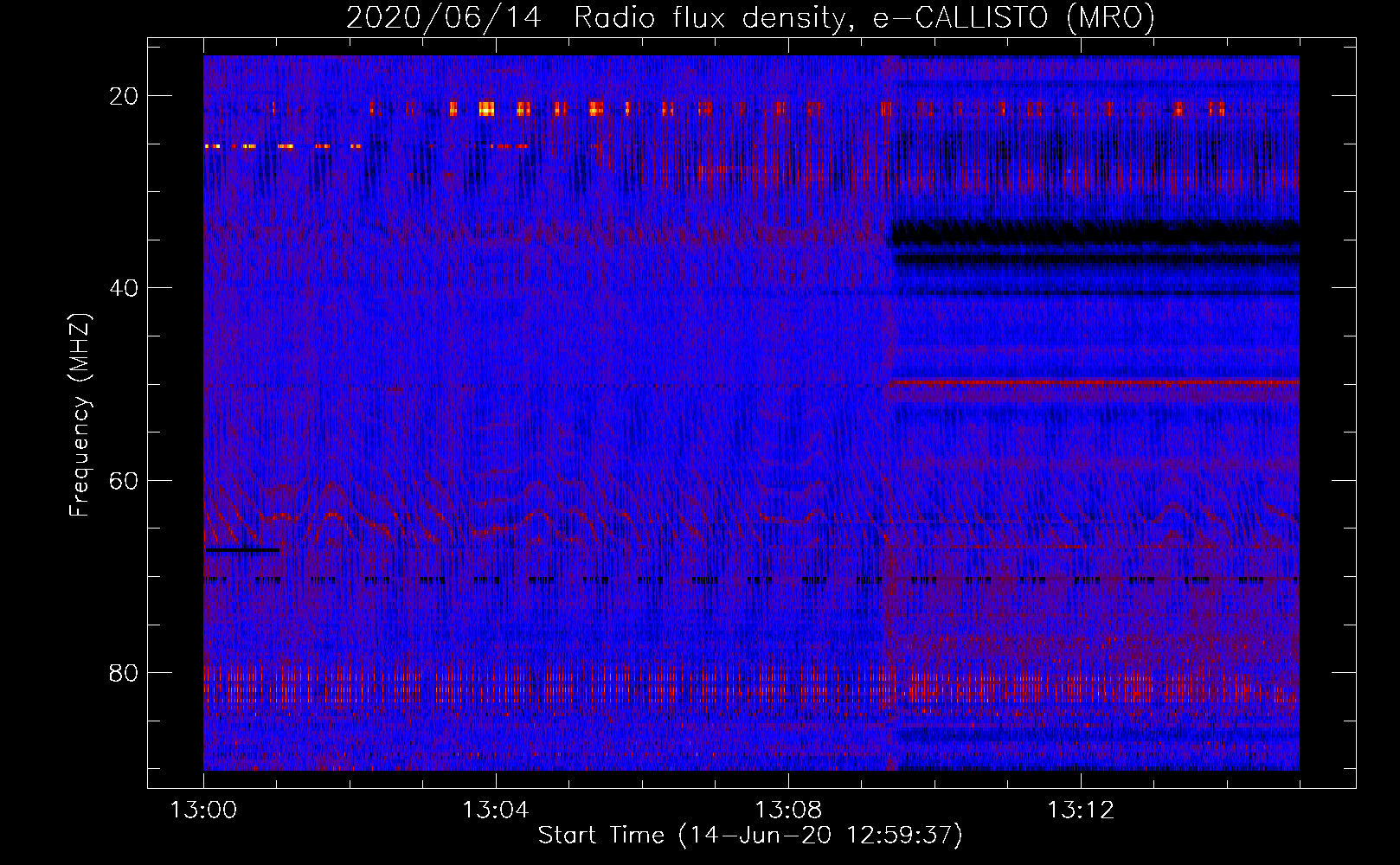Click the '13:04' time tick label
Screen dimensions: 1400x865
(x=496, y=811)
